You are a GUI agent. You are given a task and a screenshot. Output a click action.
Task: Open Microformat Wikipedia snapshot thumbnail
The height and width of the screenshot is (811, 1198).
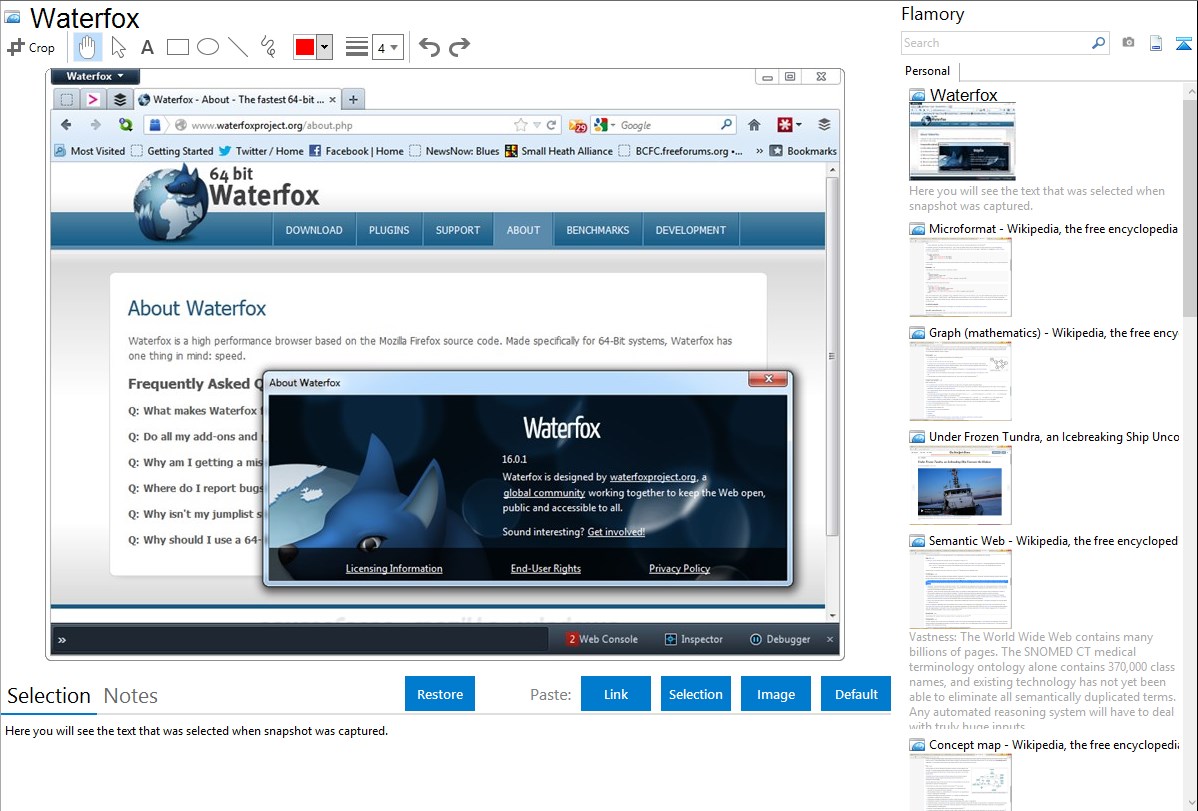click(x=960, y=277)
